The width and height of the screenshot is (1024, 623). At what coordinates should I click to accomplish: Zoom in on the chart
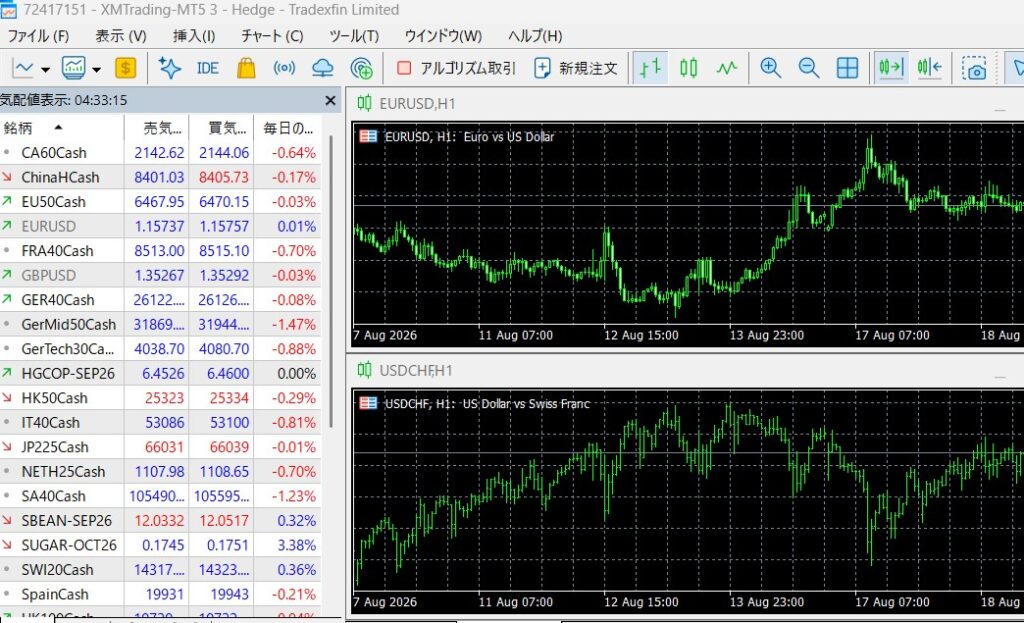[771, 68]
